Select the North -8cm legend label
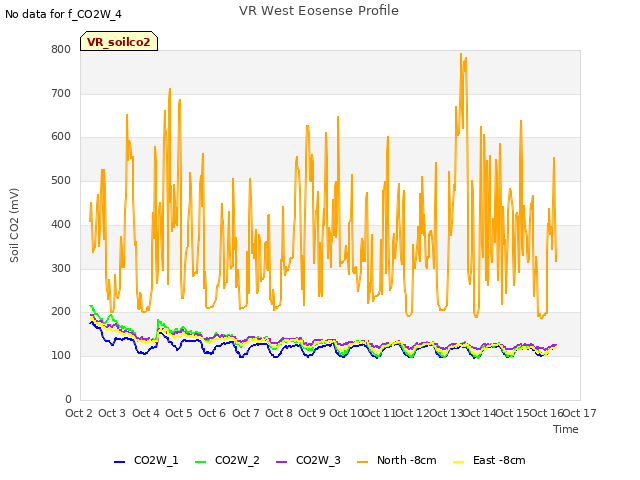640x480 pixels. click(x=407, y=460)
